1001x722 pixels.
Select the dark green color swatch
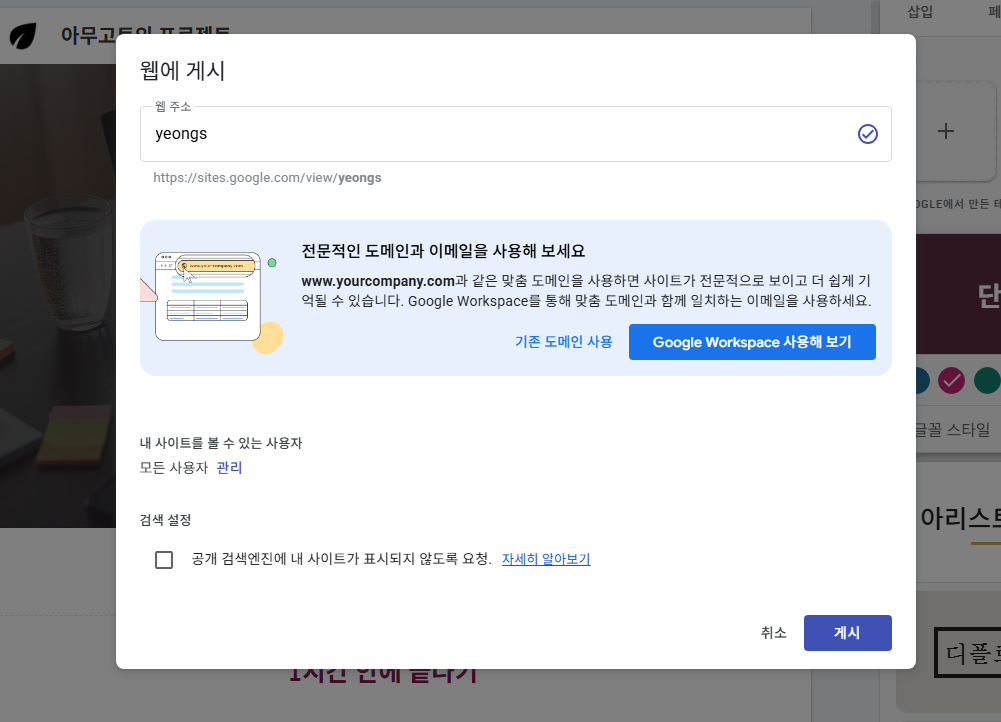coord(987,380)
